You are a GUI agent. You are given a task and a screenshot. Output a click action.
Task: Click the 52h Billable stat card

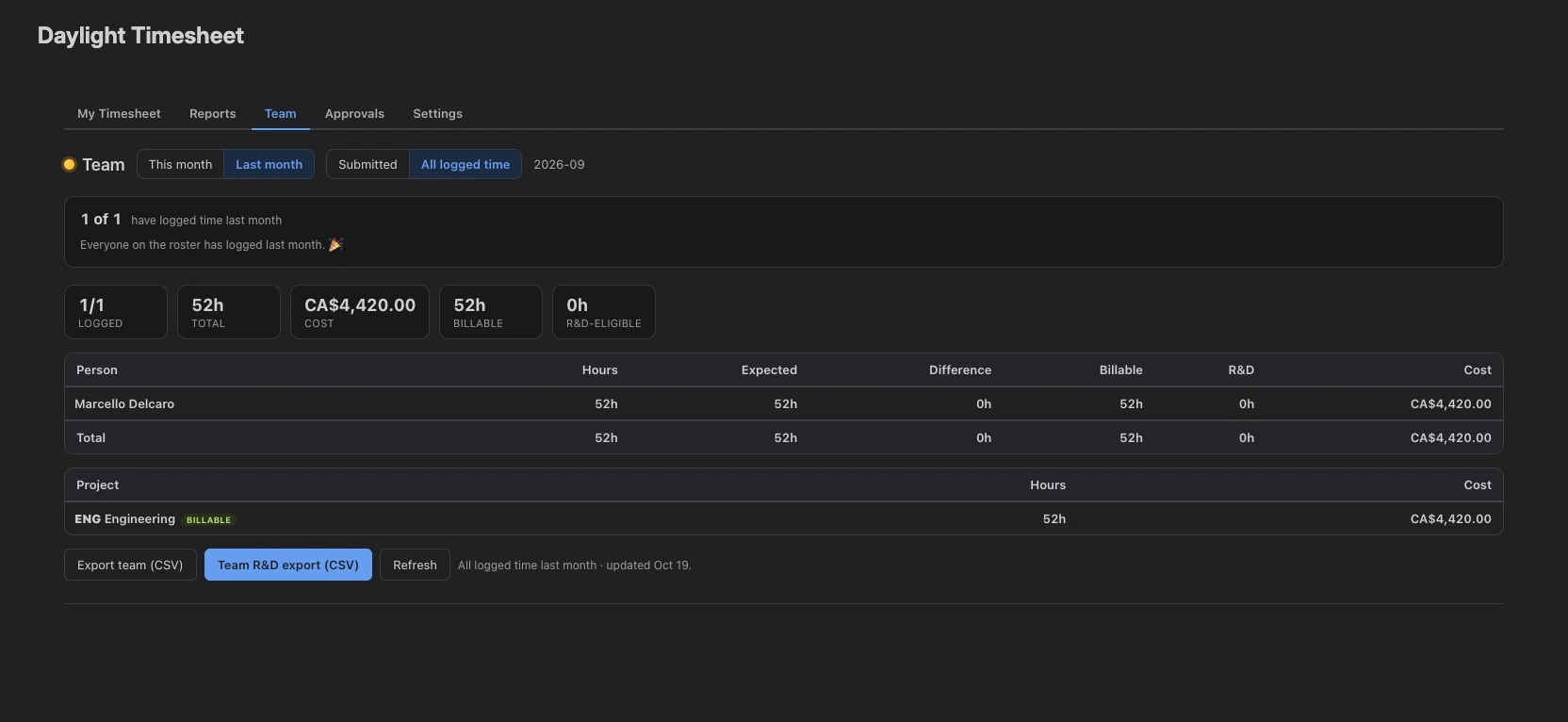[x=491, y=312]
